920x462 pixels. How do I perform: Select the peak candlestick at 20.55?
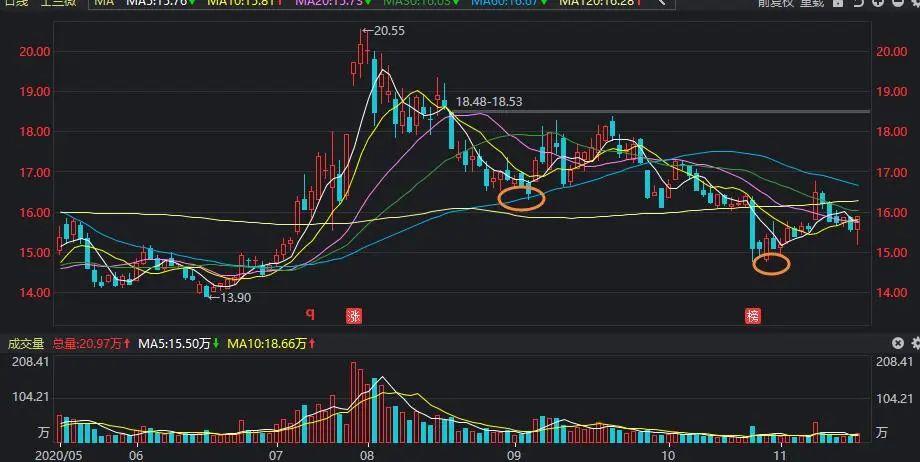point(361,54)
